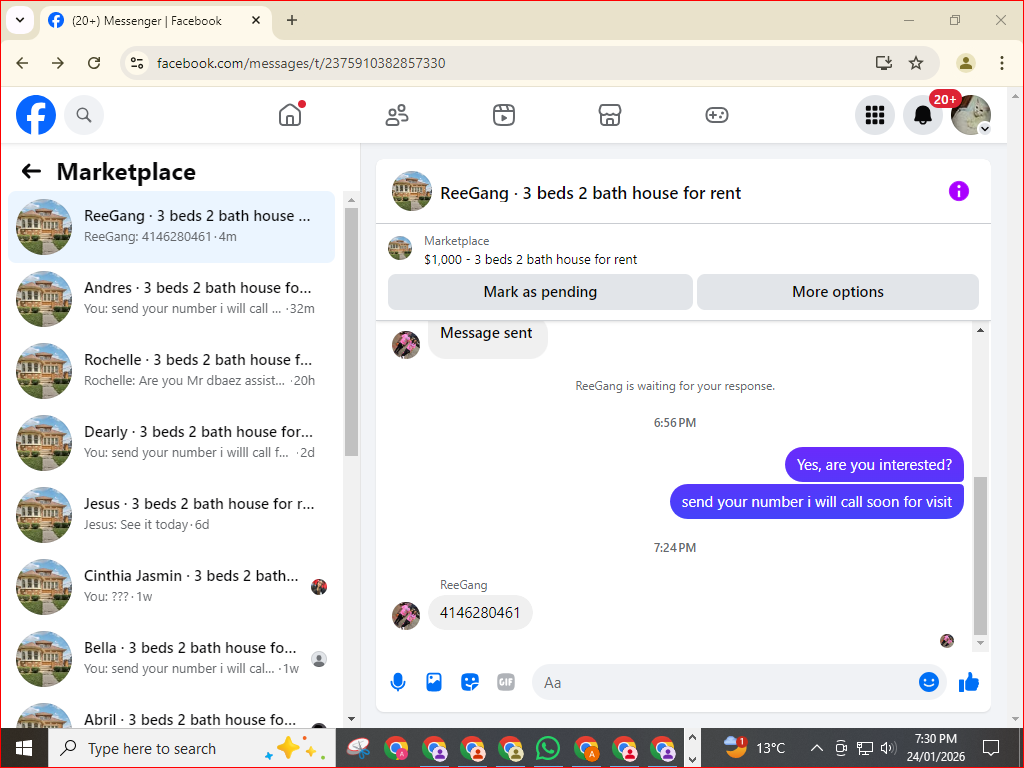Open the Friends icon in top navigation
The width and height of the screenshot is (1024, 768).
[x=397, y=115]
